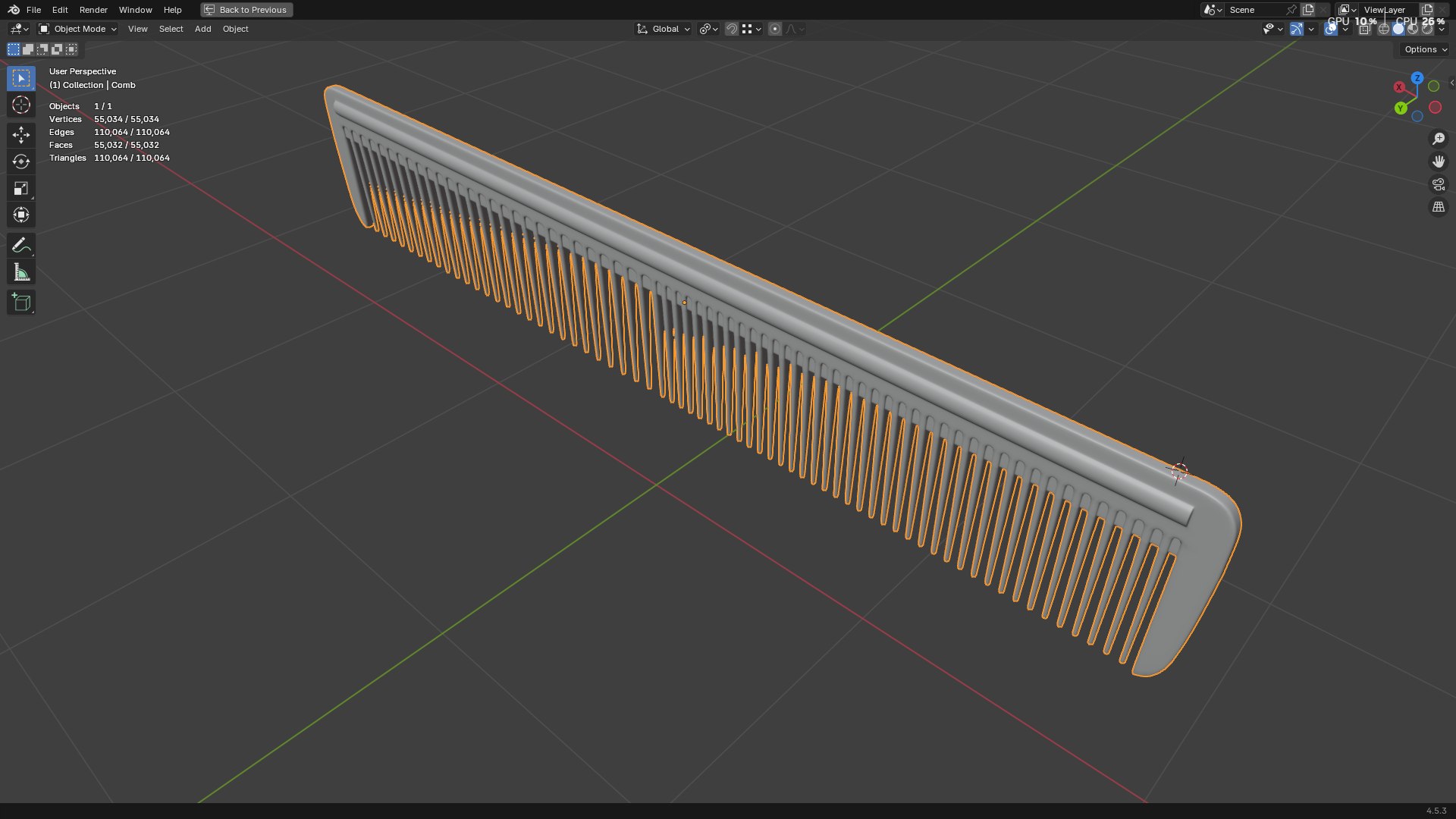Click the red X axis gizmo handle
1456x819 pixels.
(1399, 87)
